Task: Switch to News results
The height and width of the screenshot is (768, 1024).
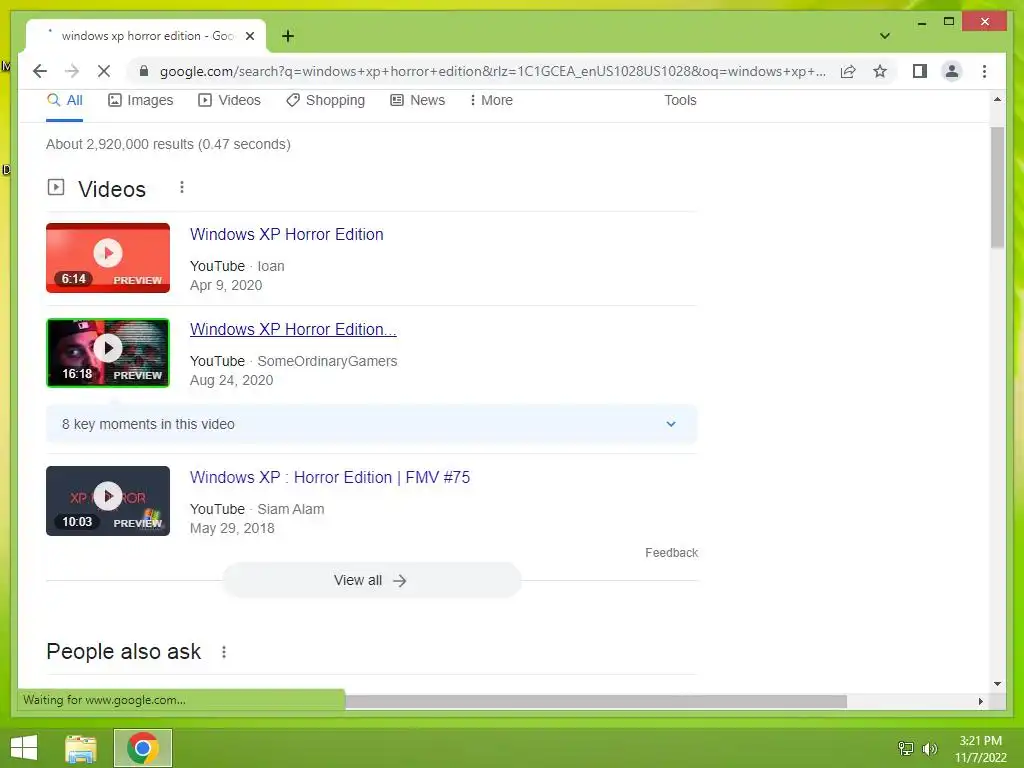Action: click(417, 101)
